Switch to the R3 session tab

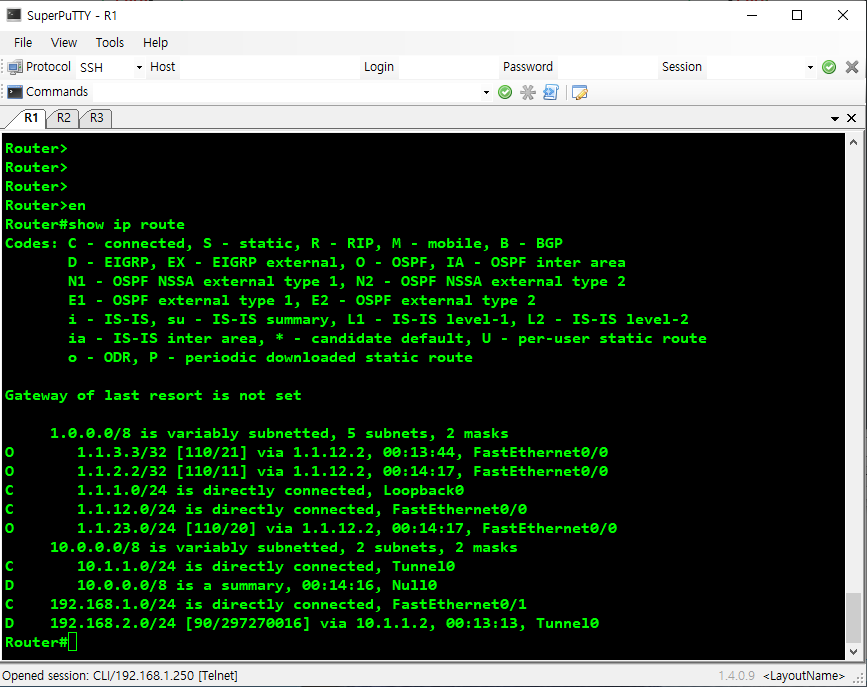click(97, 118)
